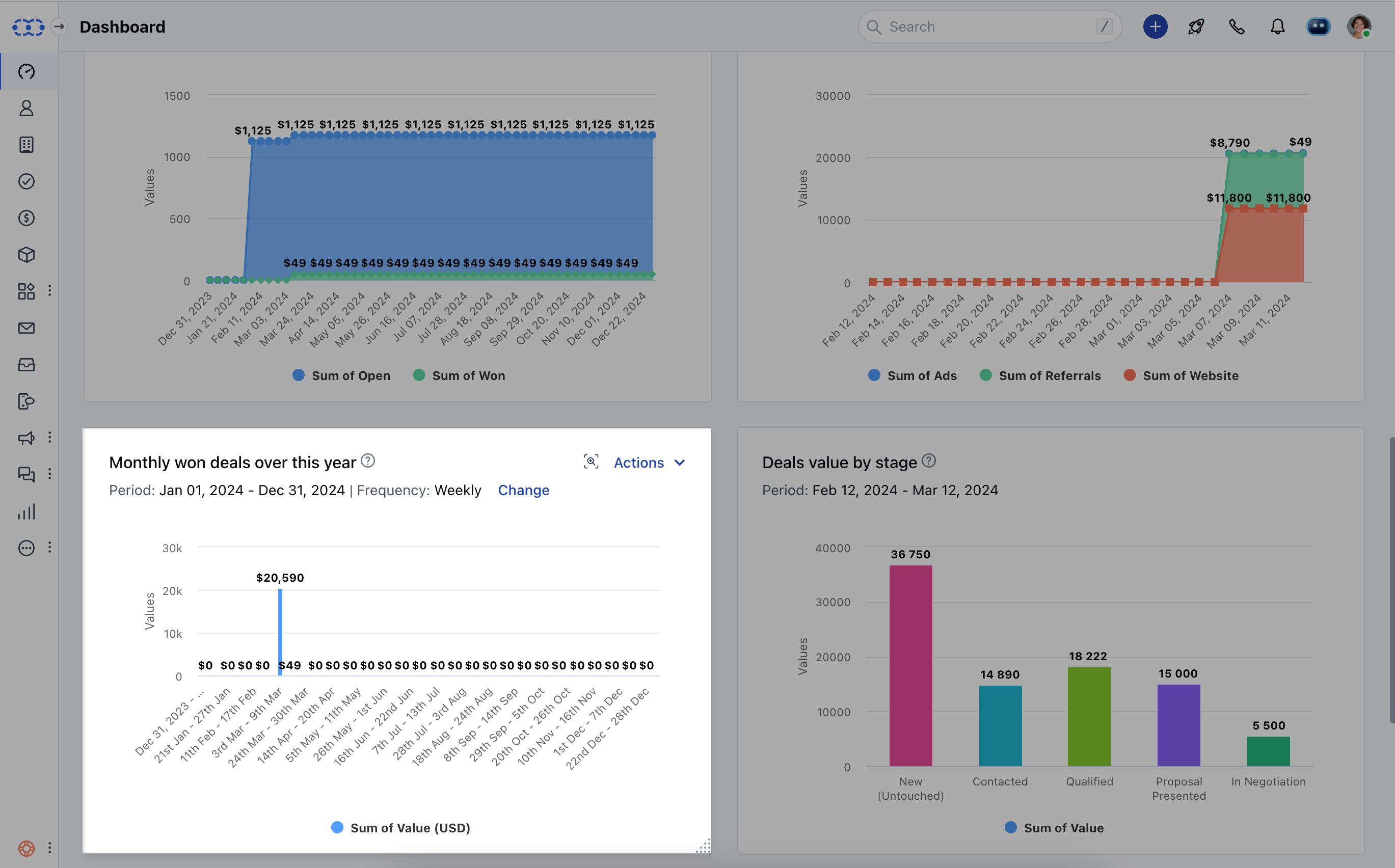Click the blue plus quick-add button

coord(1155,27)
